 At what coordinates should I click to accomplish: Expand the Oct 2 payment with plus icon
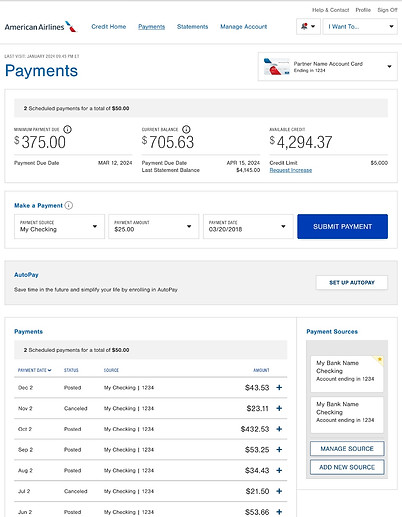[279, 429]
